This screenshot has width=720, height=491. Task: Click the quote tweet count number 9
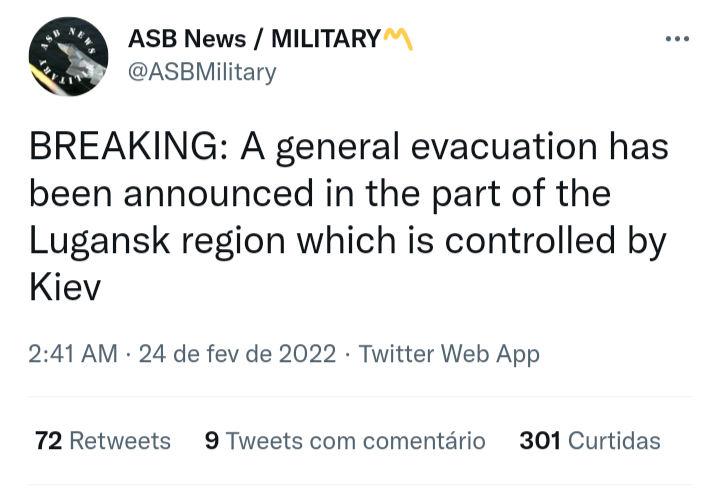212,441
